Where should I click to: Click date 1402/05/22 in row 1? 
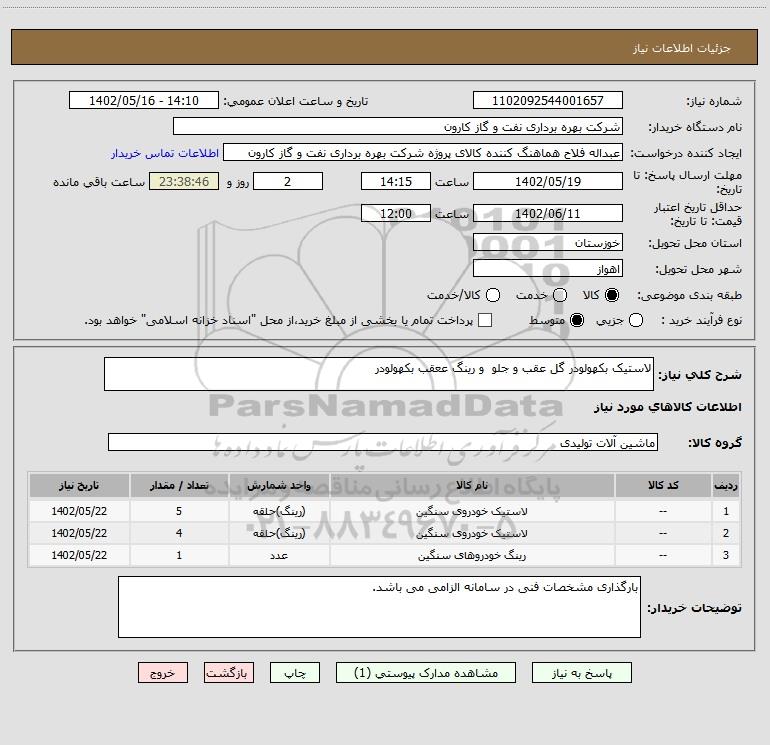point(79,511)
